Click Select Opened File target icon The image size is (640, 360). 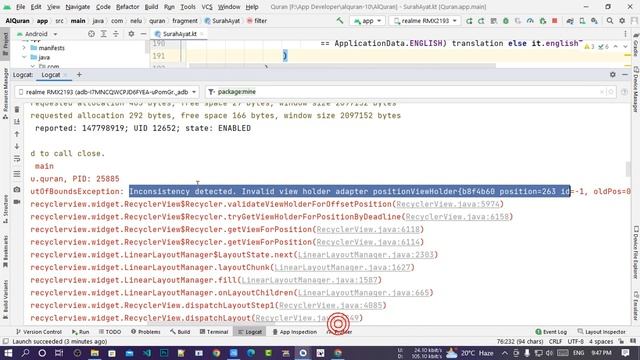point(91,34)
